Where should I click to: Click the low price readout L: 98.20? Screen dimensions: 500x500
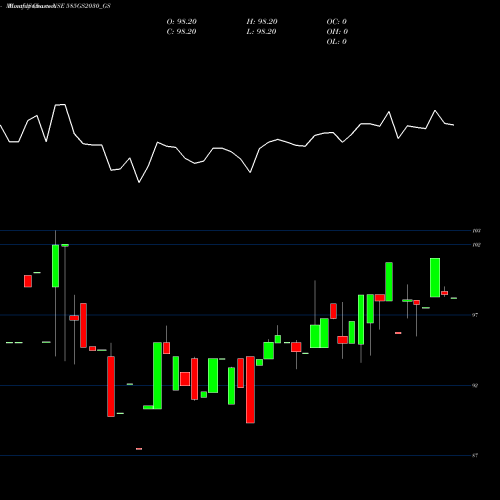[x=261, y=32]
